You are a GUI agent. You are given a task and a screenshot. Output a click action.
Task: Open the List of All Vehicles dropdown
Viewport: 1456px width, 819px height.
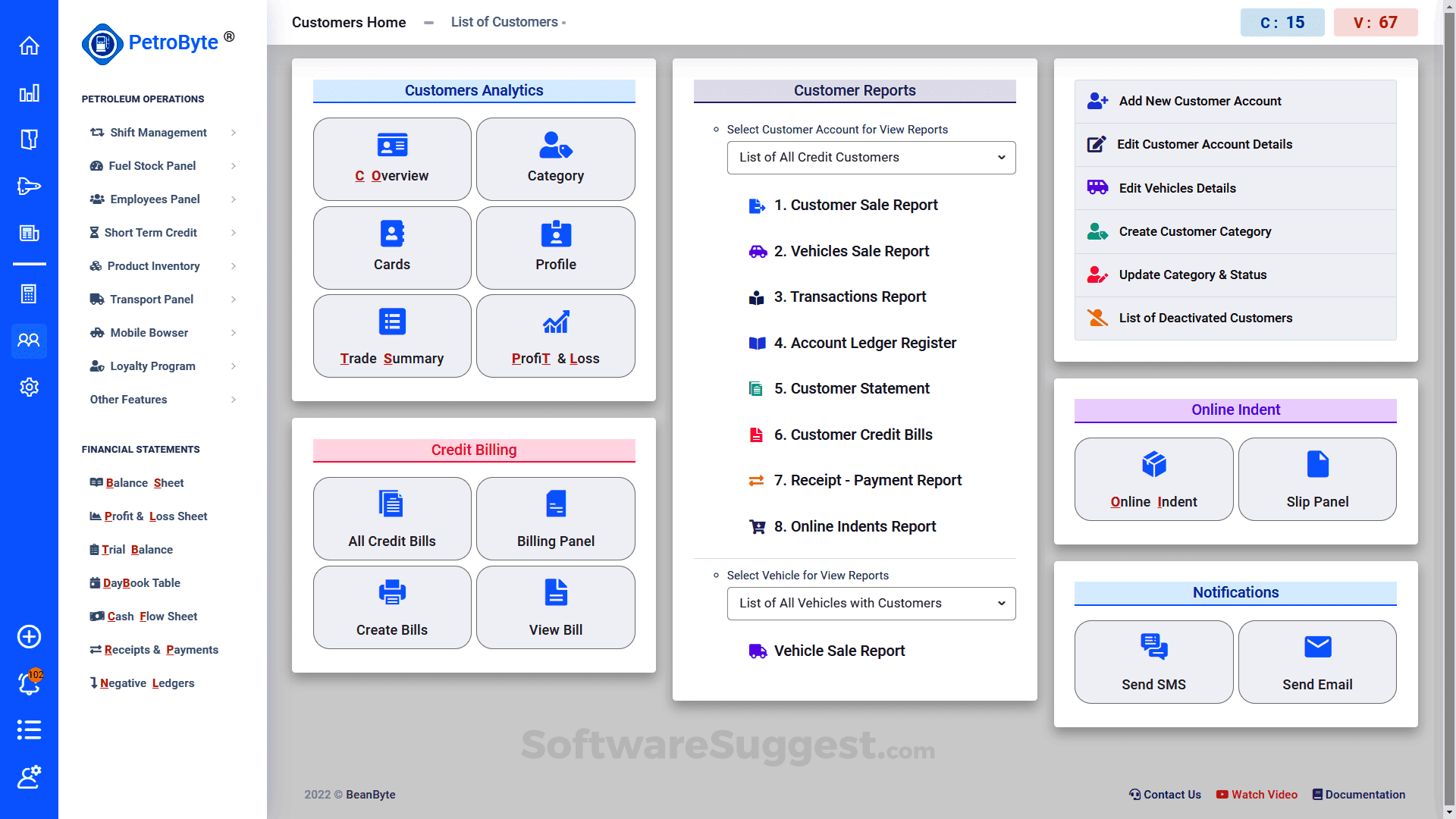[871, 604]
